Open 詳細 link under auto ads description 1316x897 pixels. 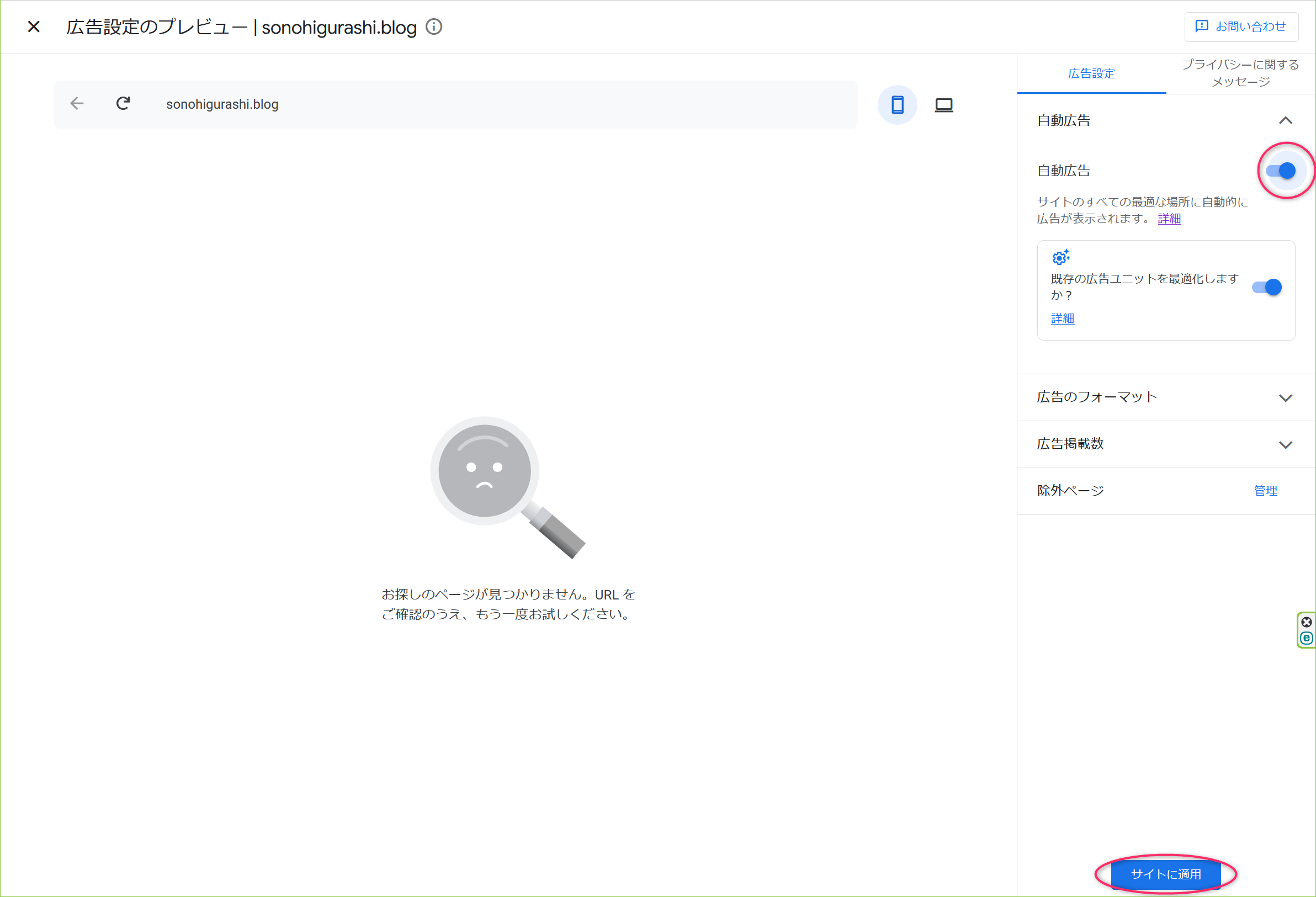tap(1169, 219)
